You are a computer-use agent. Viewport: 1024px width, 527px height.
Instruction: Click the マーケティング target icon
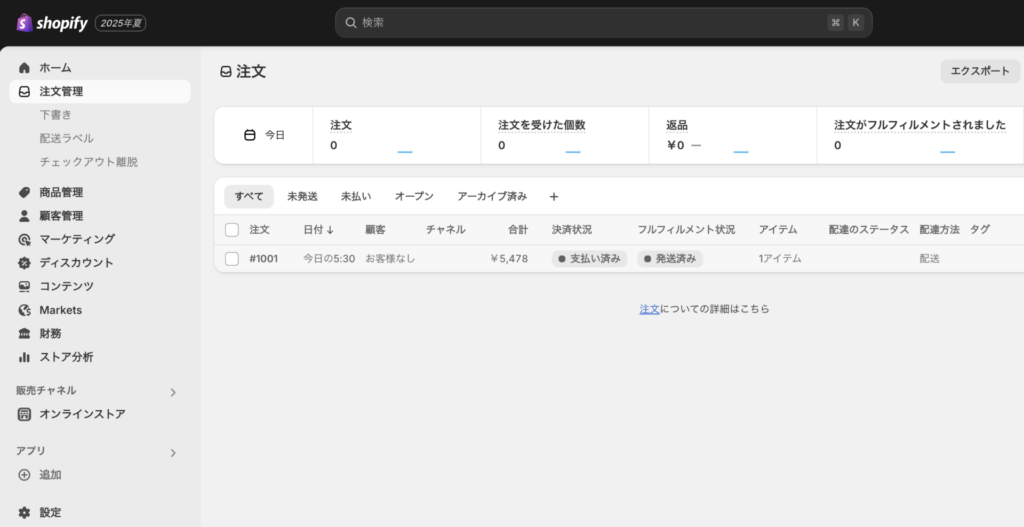(x=24, y=239)
